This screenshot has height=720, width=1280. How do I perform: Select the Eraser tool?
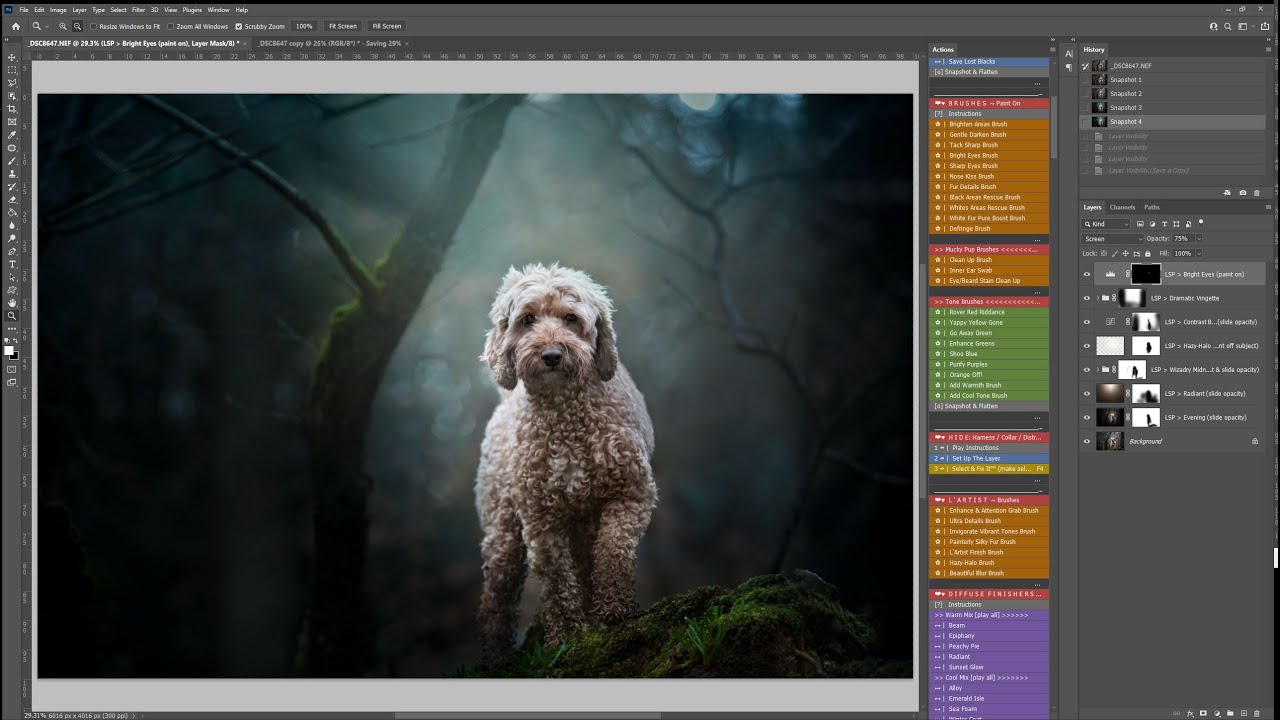13,200
